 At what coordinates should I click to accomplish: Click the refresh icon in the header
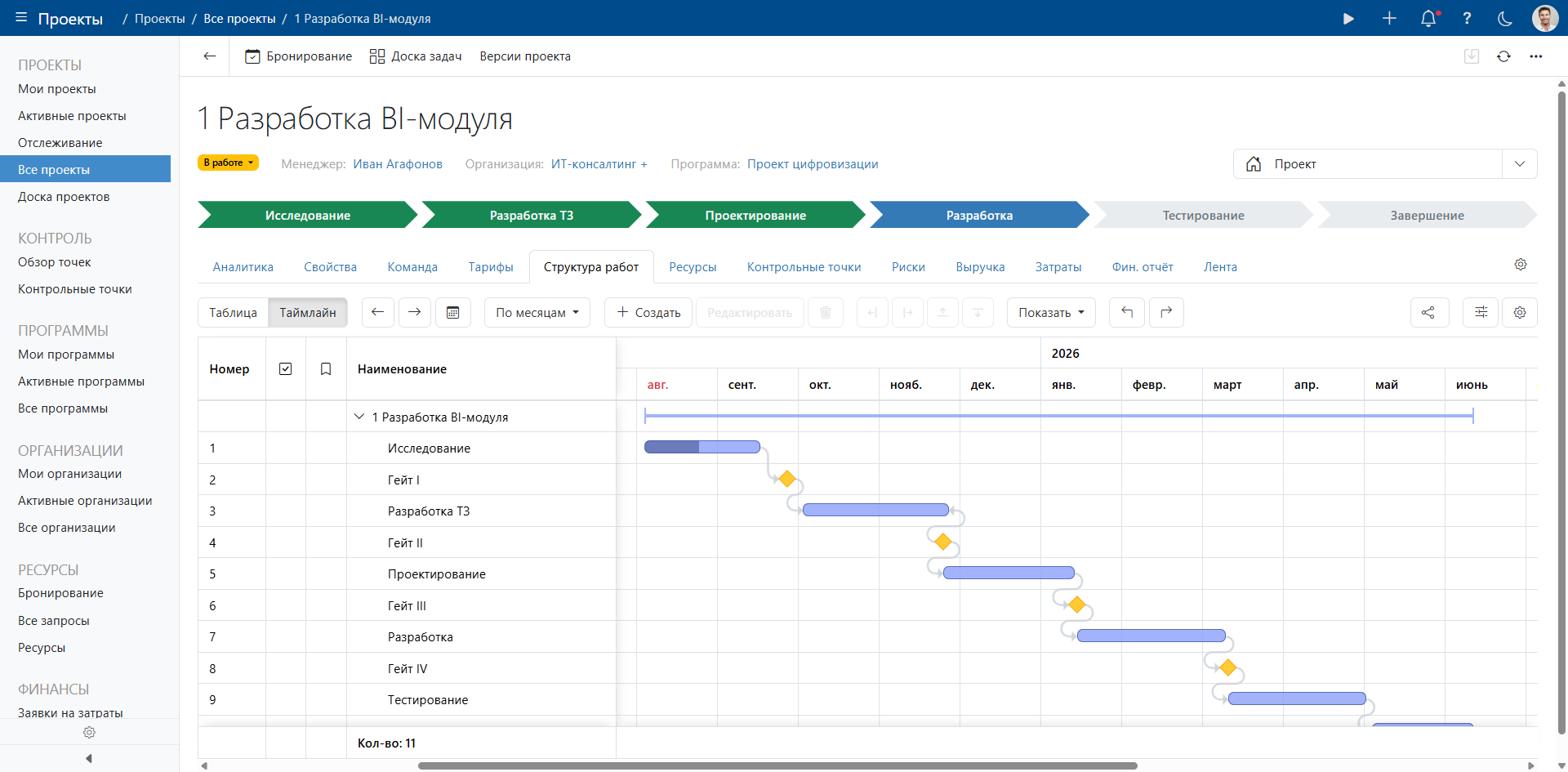1503,56
